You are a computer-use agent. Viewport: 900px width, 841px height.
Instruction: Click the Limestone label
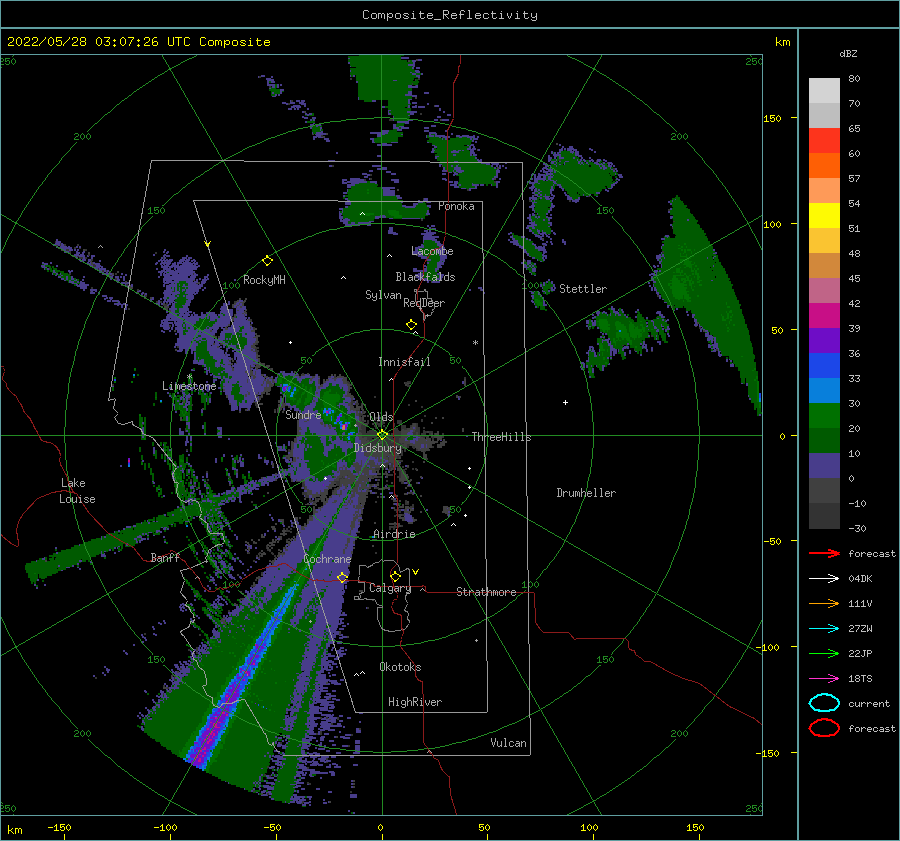point(189,386)
